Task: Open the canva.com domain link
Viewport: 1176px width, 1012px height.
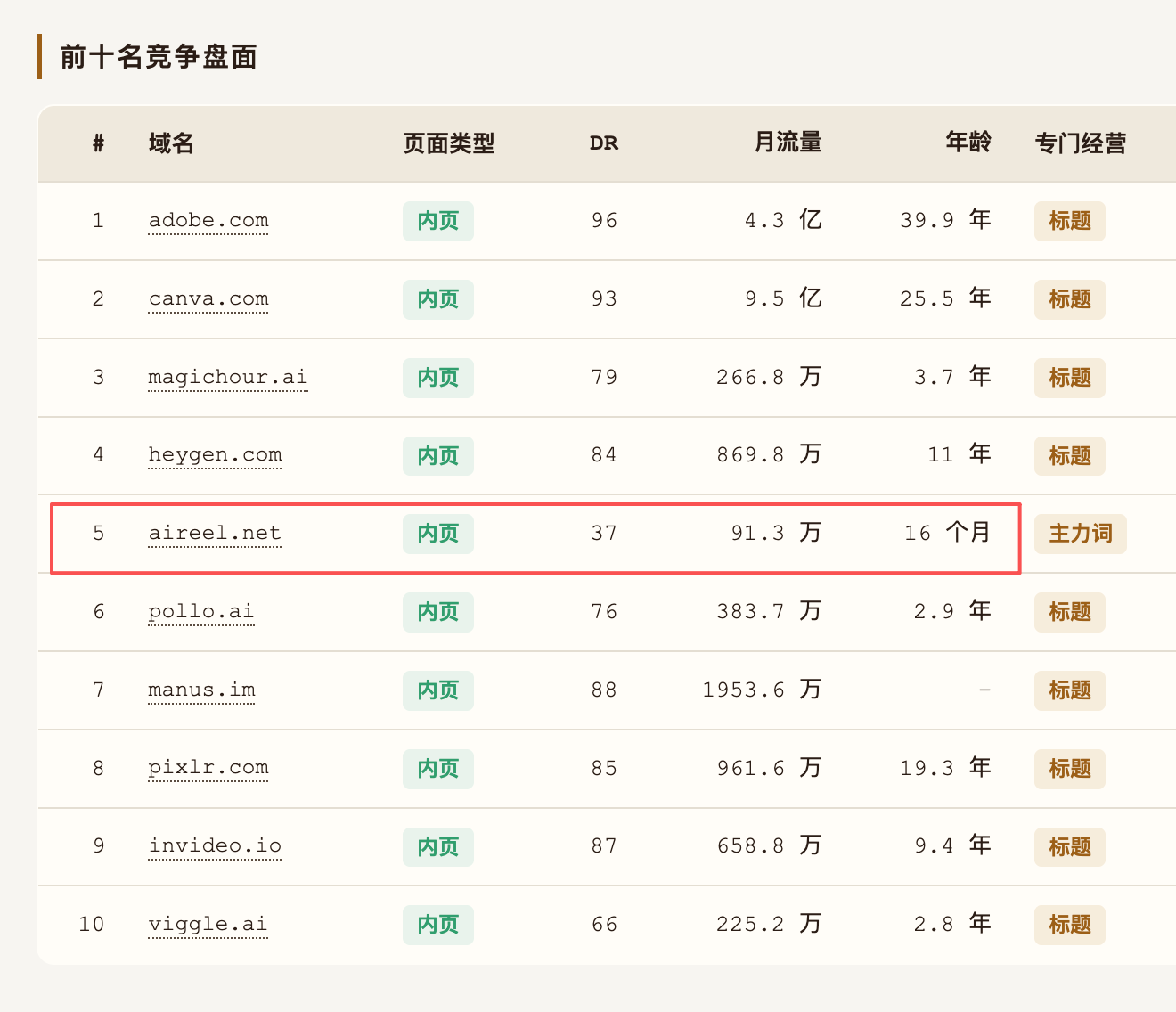Action: tap(208, 299)
